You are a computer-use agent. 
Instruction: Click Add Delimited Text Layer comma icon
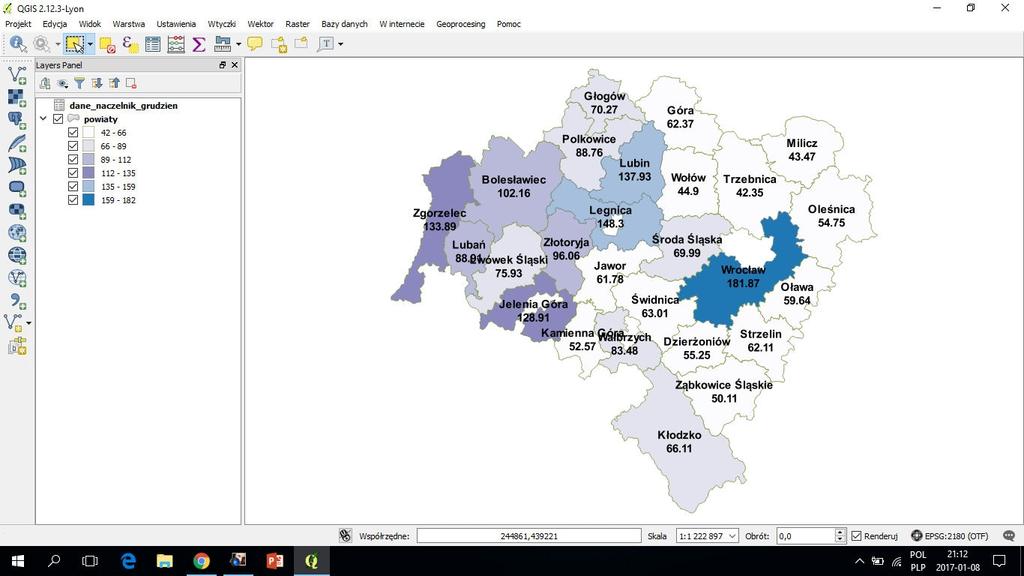tap(17, 300)
